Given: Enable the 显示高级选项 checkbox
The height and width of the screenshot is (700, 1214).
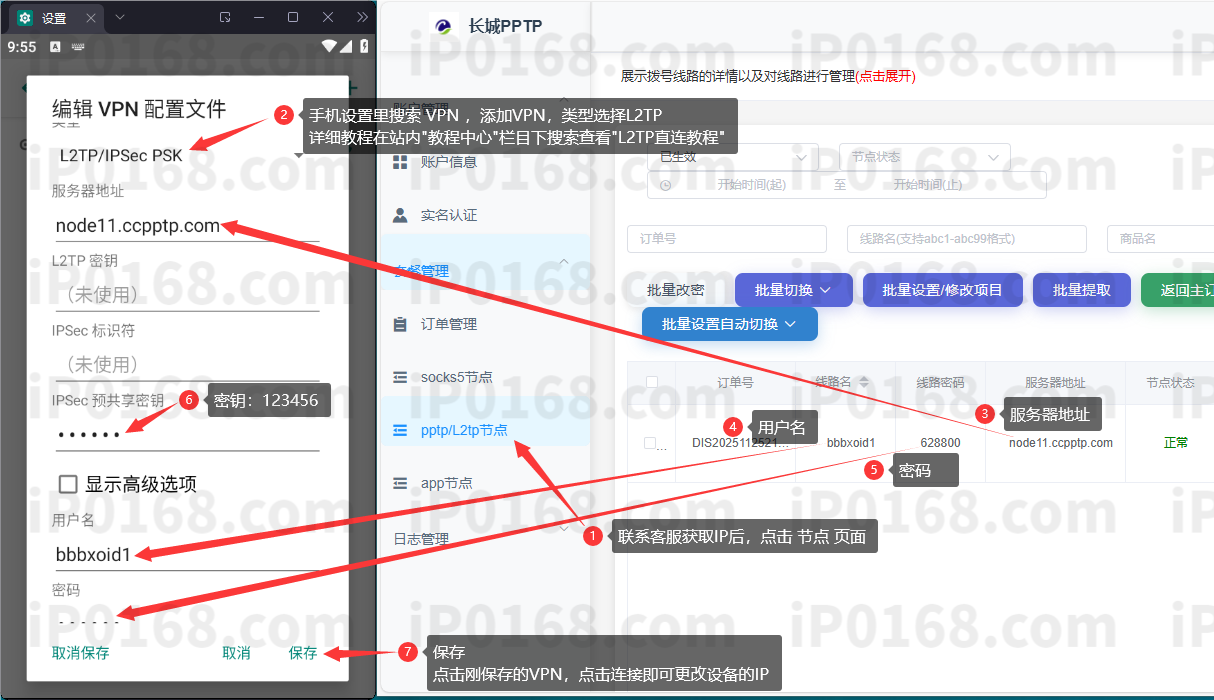Looking at the screenshot, I should tap(68, 484).
